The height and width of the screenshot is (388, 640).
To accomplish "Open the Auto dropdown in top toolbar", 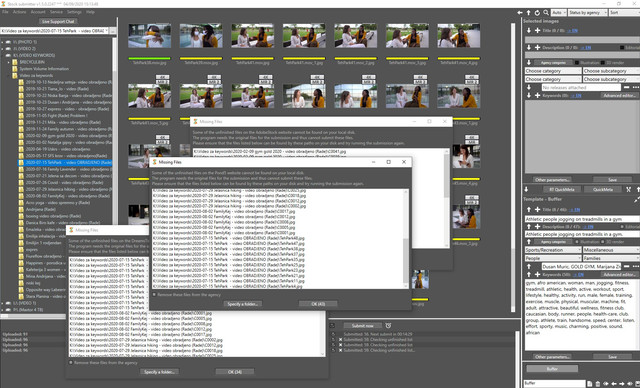I will tap(558, 13).
